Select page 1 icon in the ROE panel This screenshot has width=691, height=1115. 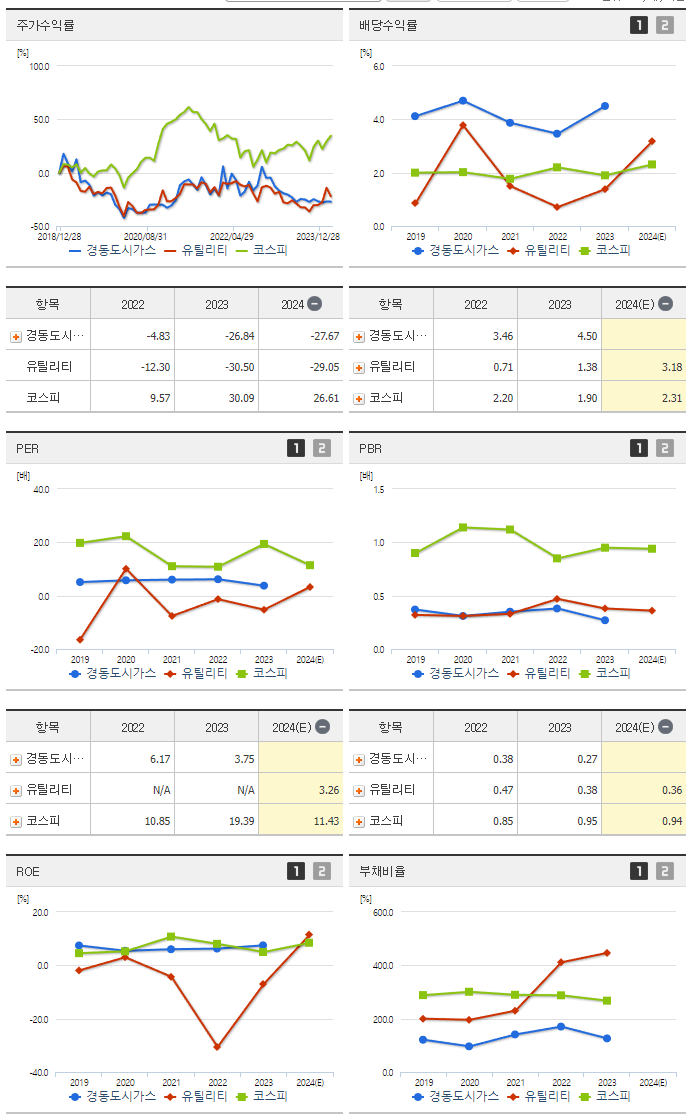pos(296,871)
